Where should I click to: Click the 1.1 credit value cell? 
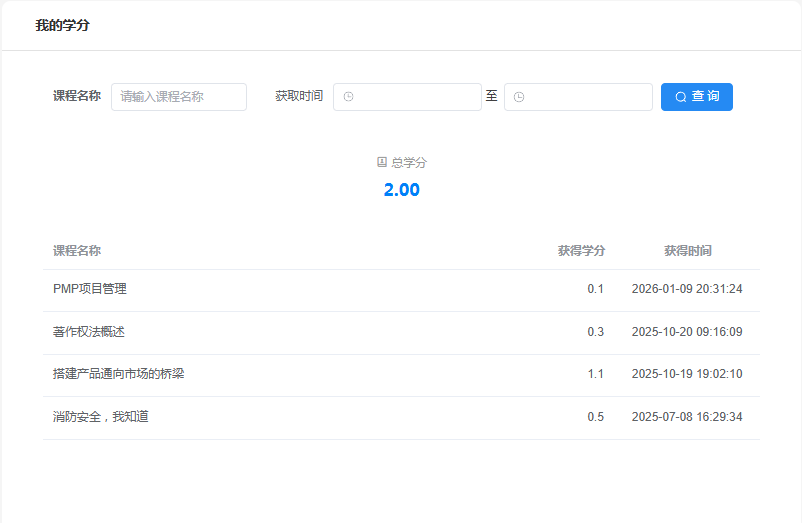click(595, 374)
